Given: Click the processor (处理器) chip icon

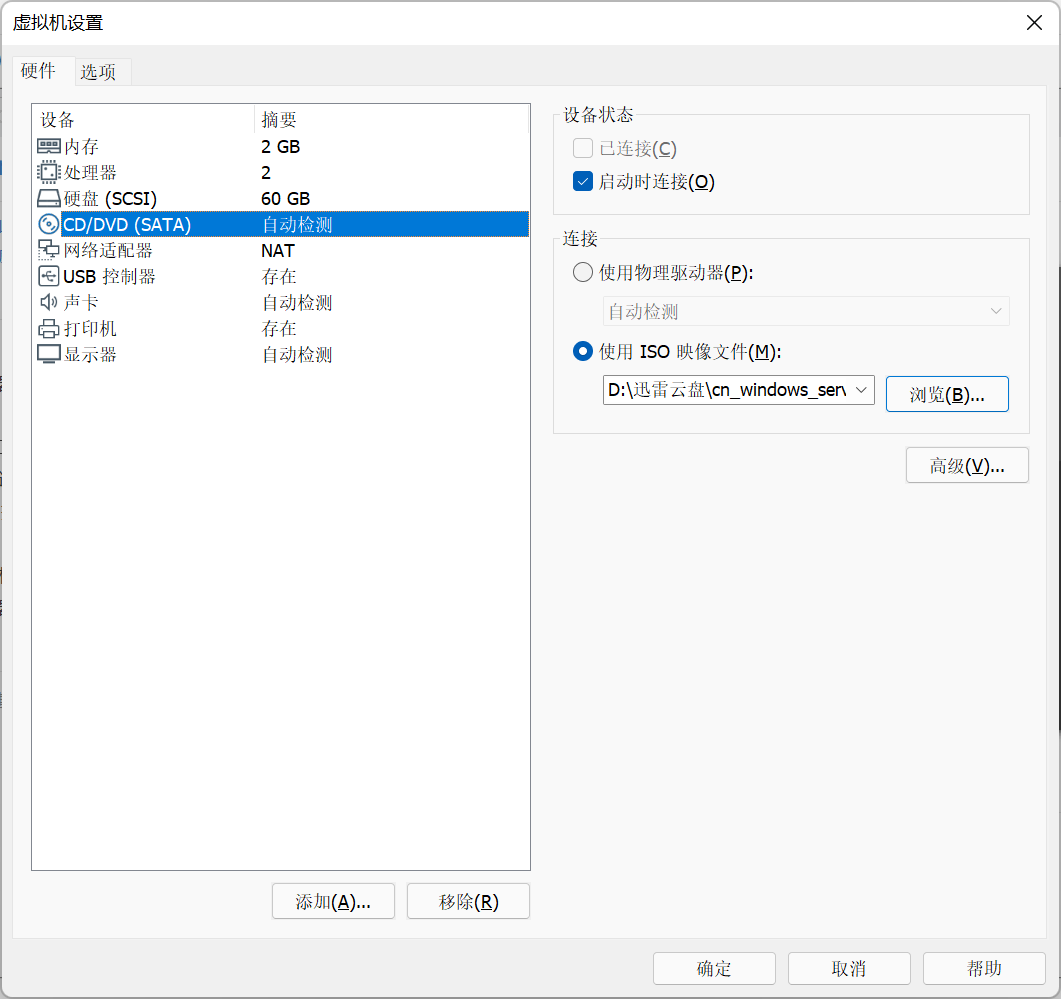Looking at the screenshot, I should 49,172.
